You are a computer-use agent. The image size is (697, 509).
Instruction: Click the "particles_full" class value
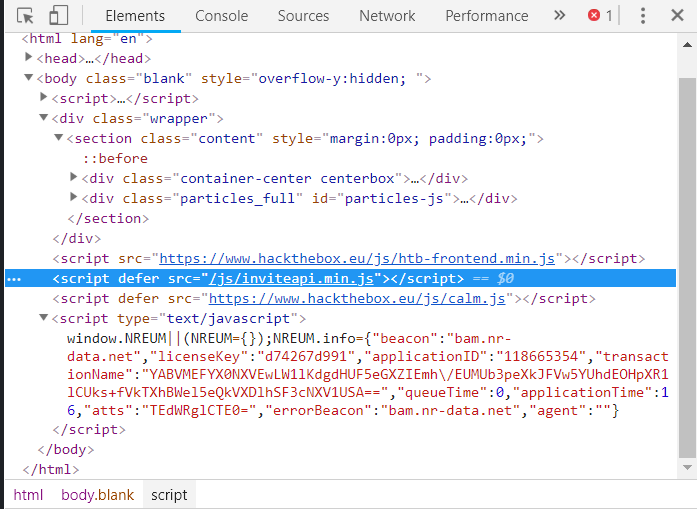coord(237,198)
